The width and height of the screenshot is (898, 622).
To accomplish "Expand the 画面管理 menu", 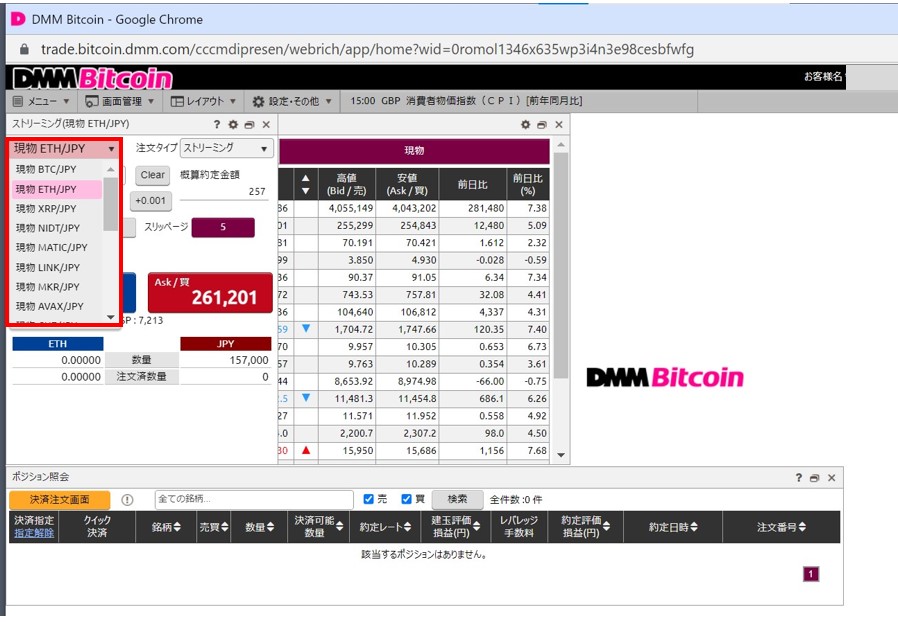I will tap(120, 101).
